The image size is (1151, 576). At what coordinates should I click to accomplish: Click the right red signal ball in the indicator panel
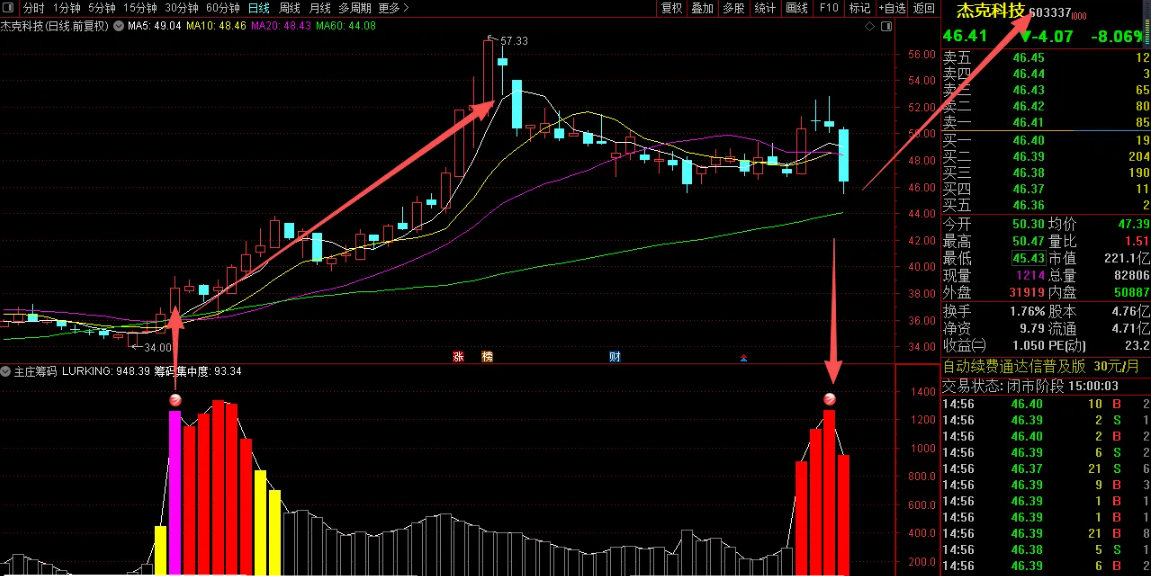(x=829, y=400)
